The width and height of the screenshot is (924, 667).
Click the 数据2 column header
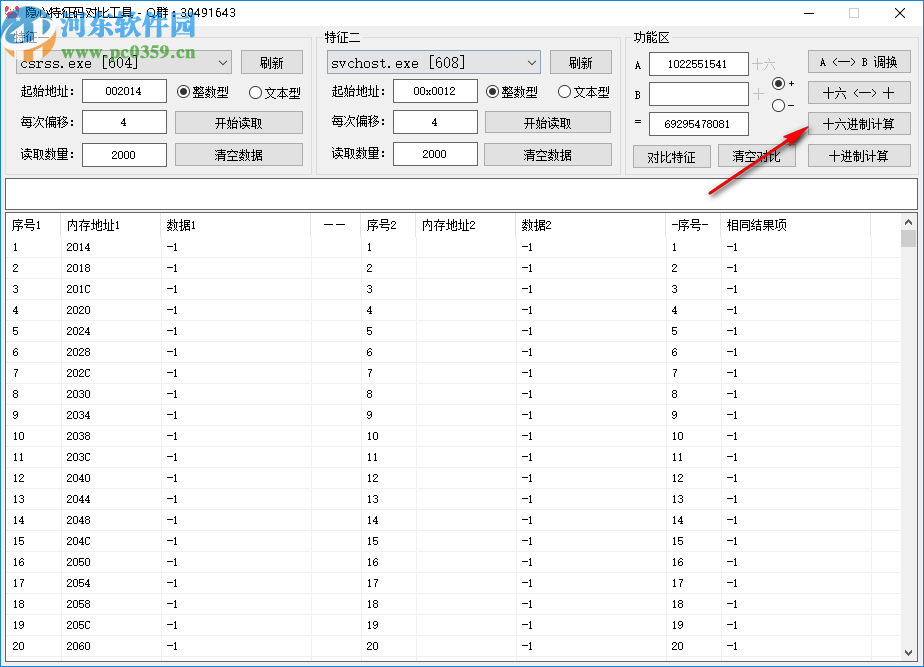(x=590, y=225)
